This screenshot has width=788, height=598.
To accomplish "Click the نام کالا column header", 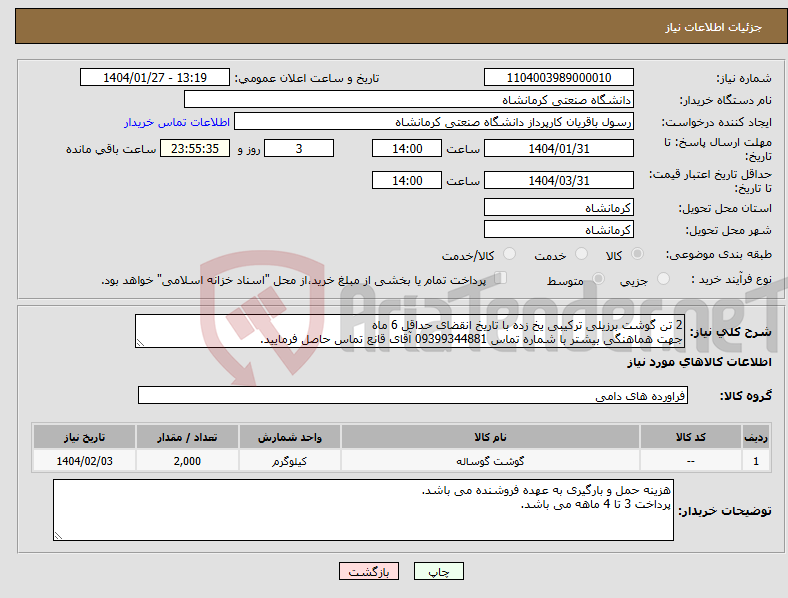I will coord(490,437).
